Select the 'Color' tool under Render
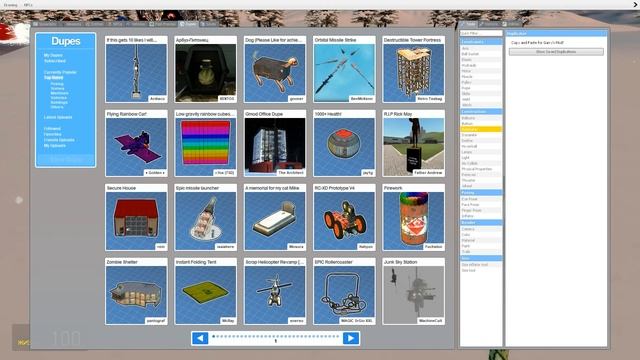Screen dimensions: 640x360 click(x=481, y=235)
